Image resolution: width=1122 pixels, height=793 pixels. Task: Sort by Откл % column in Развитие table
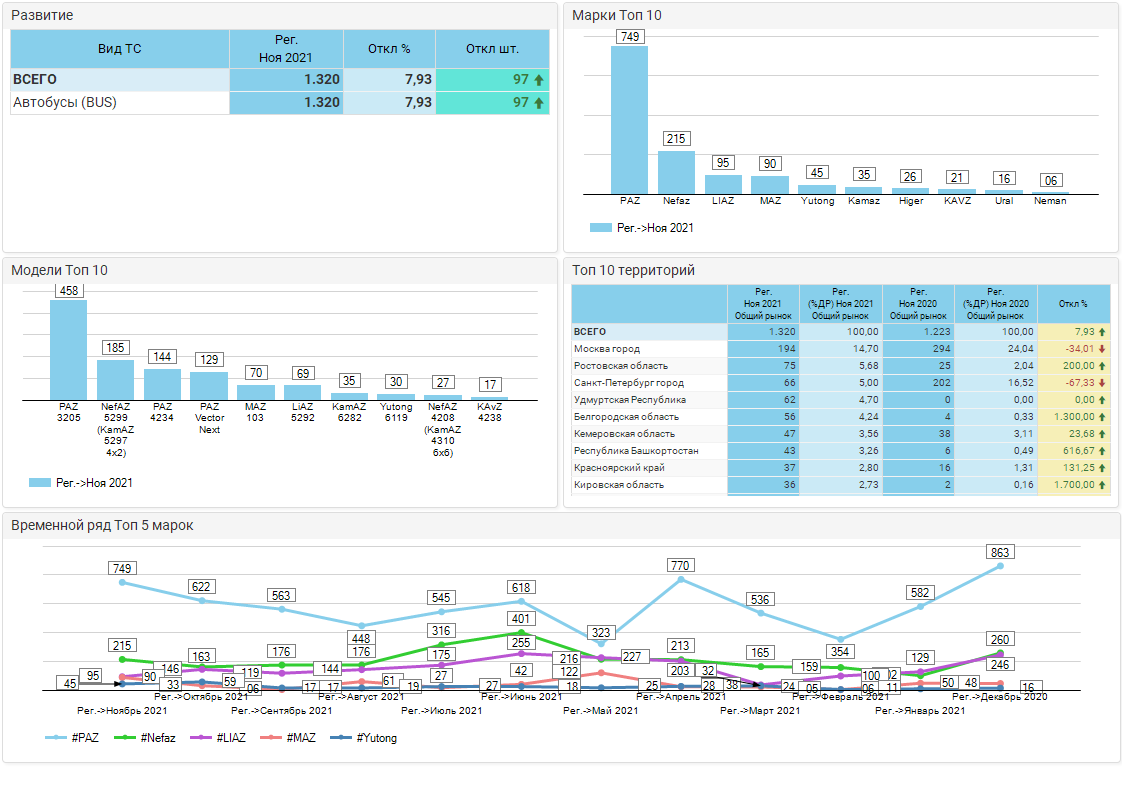pyautogui.click(x=389, y=49)
